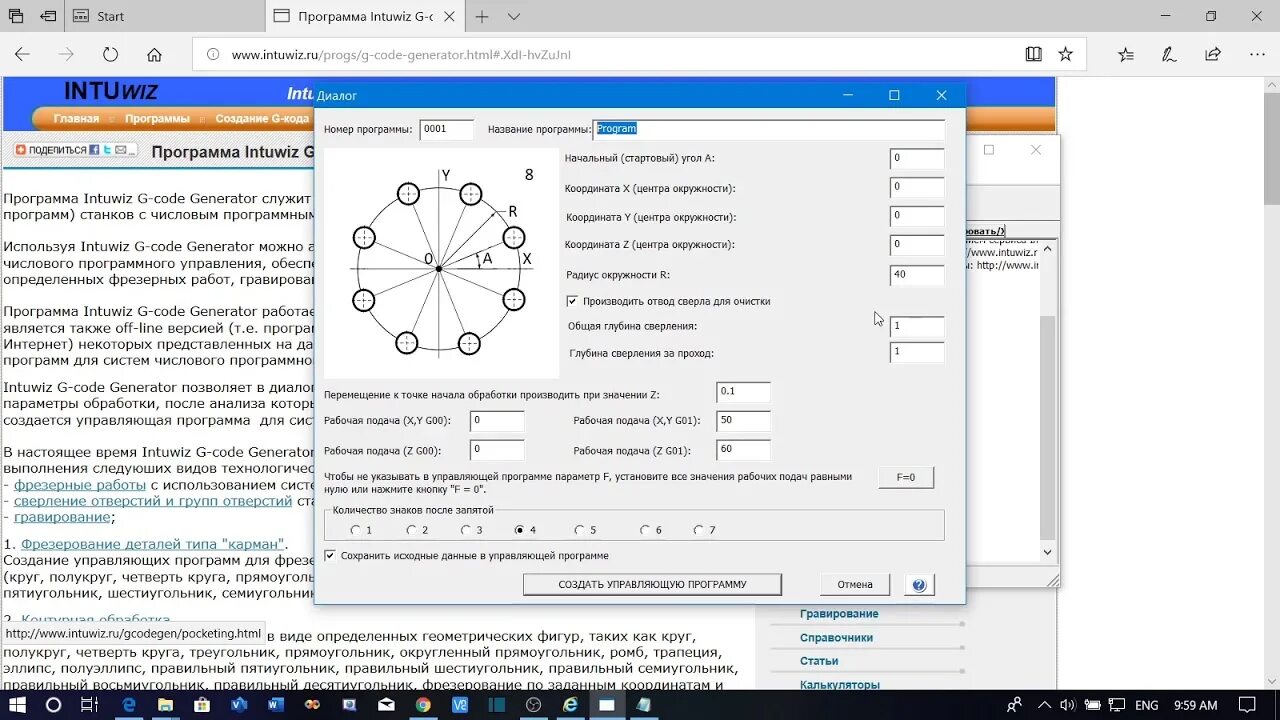Click the Начальный угол A field

tap(917, 159)
